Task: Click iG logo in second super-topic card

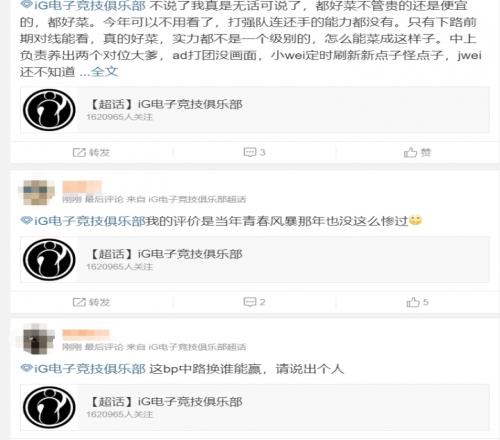Action: [x=49, y=260]
